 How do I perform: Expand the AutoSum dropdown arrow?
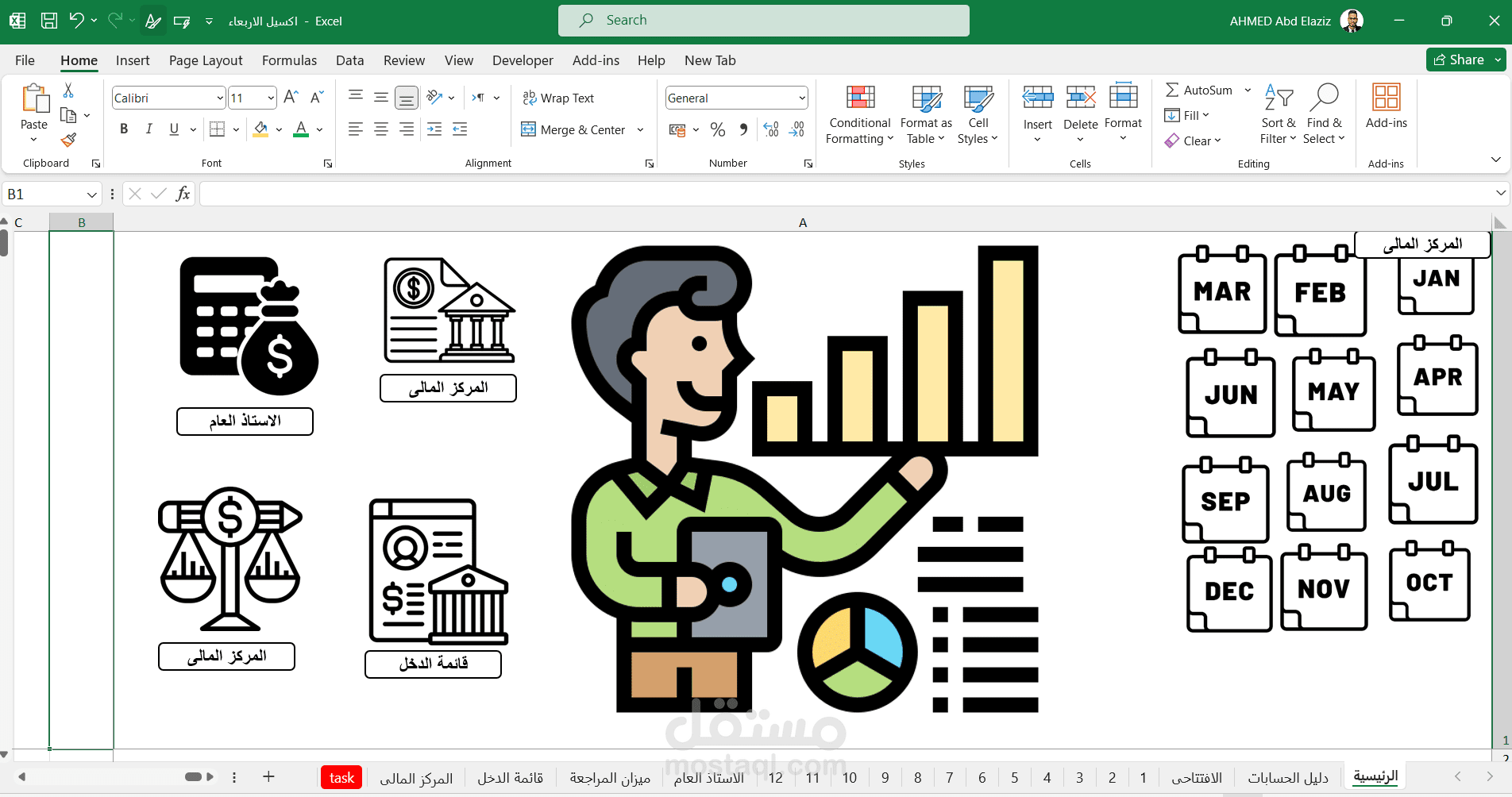point(1248,90)
